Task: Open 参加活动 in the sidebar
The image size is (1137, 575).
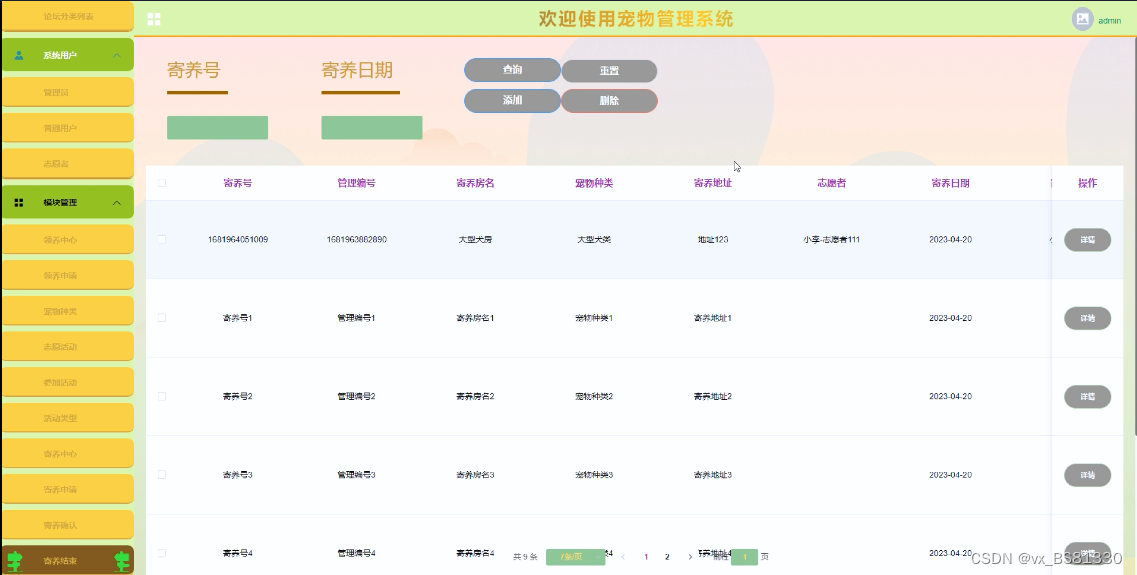Action: point(68,381)
